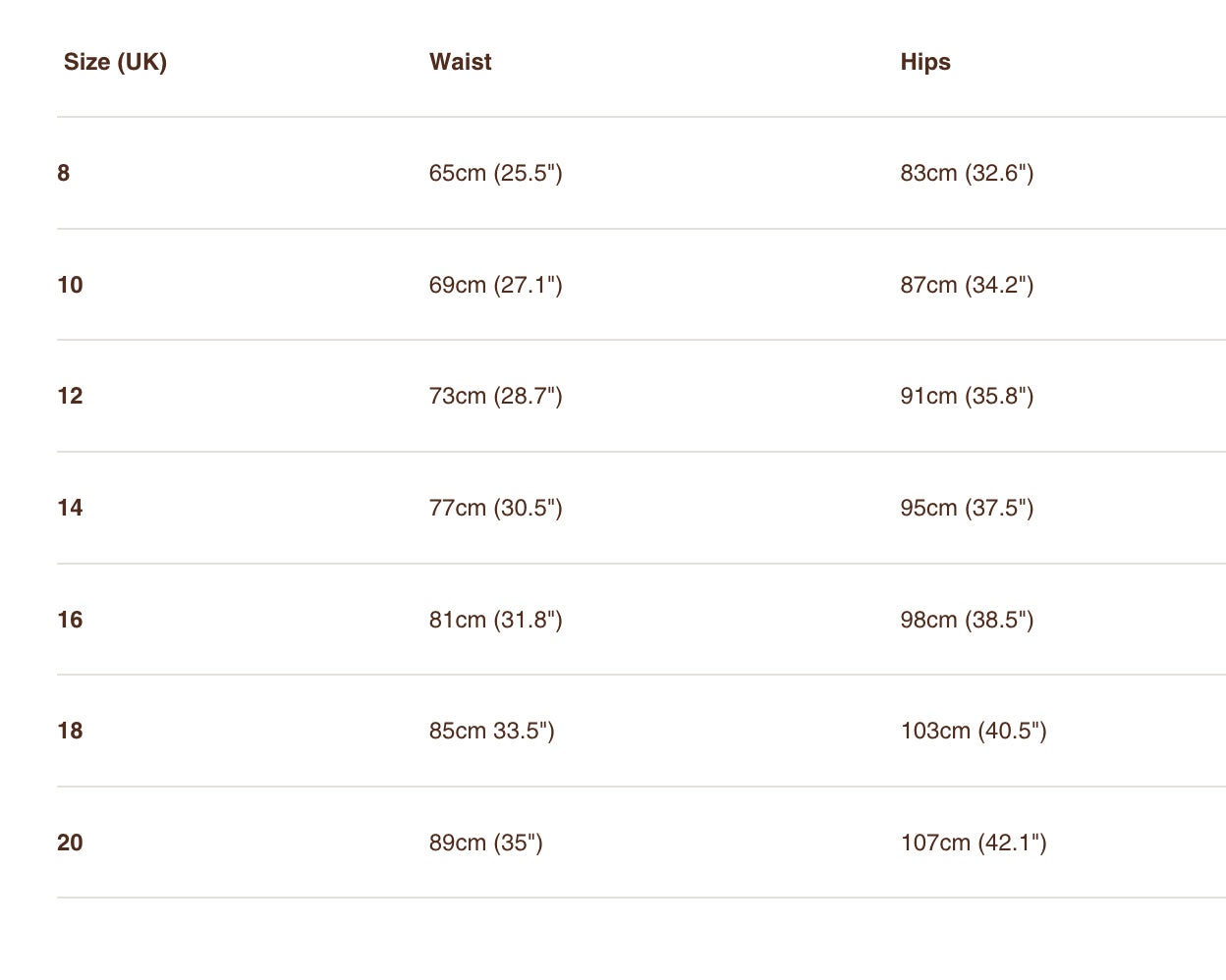The height and width of the screenshot is (980, 1226).
Task: Select the size 18 row label
Action: (x=70, y=731)
